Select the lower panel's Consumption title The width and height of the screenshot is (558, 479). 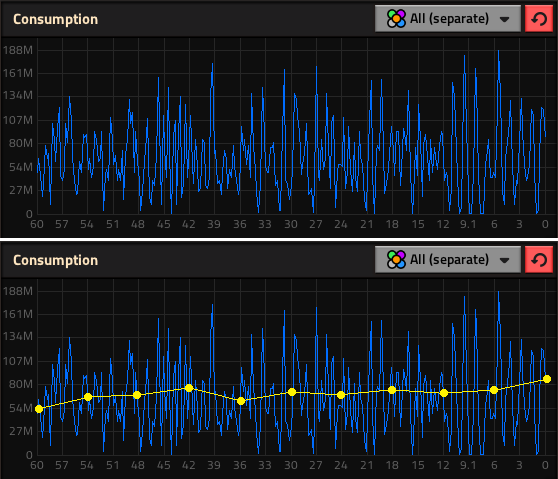point(56,260)
